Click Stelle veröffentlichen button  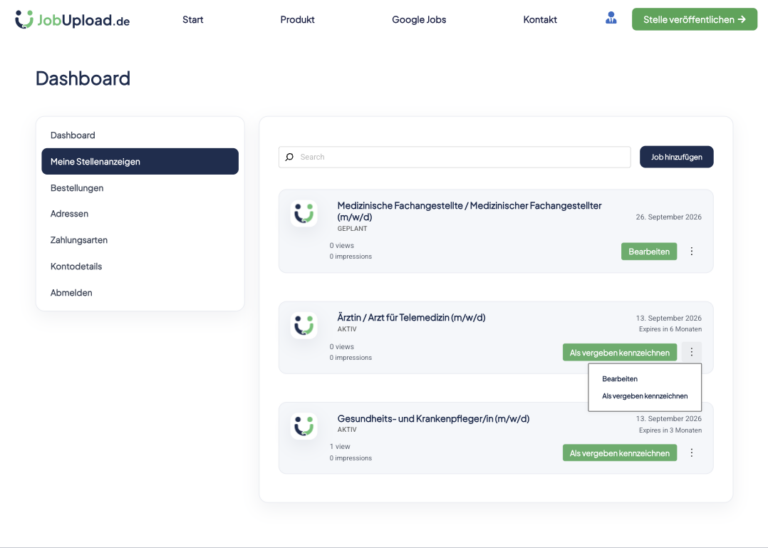[695, 20]
